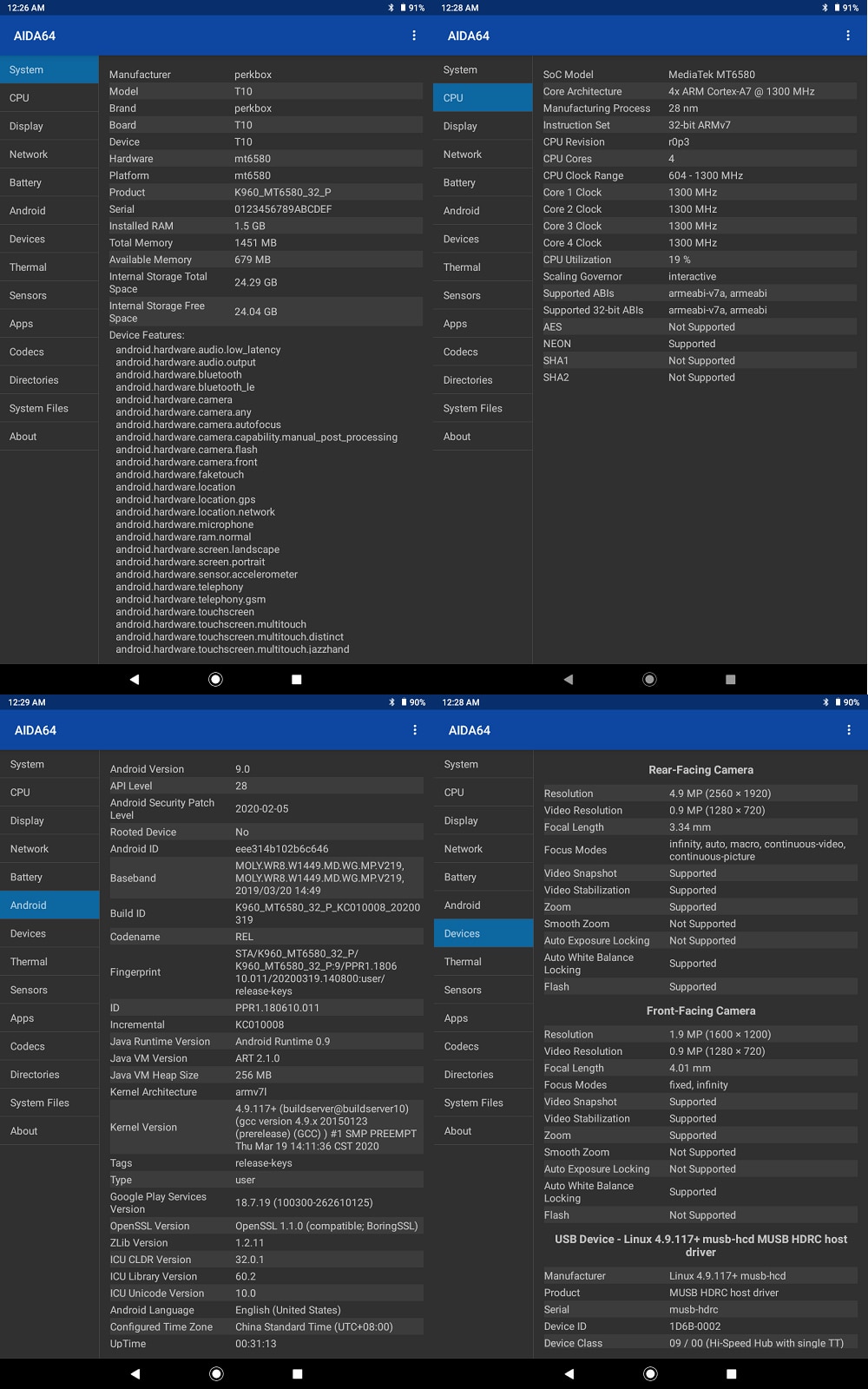Tap the battery icon in bottom-right status bar

point(838,702)
